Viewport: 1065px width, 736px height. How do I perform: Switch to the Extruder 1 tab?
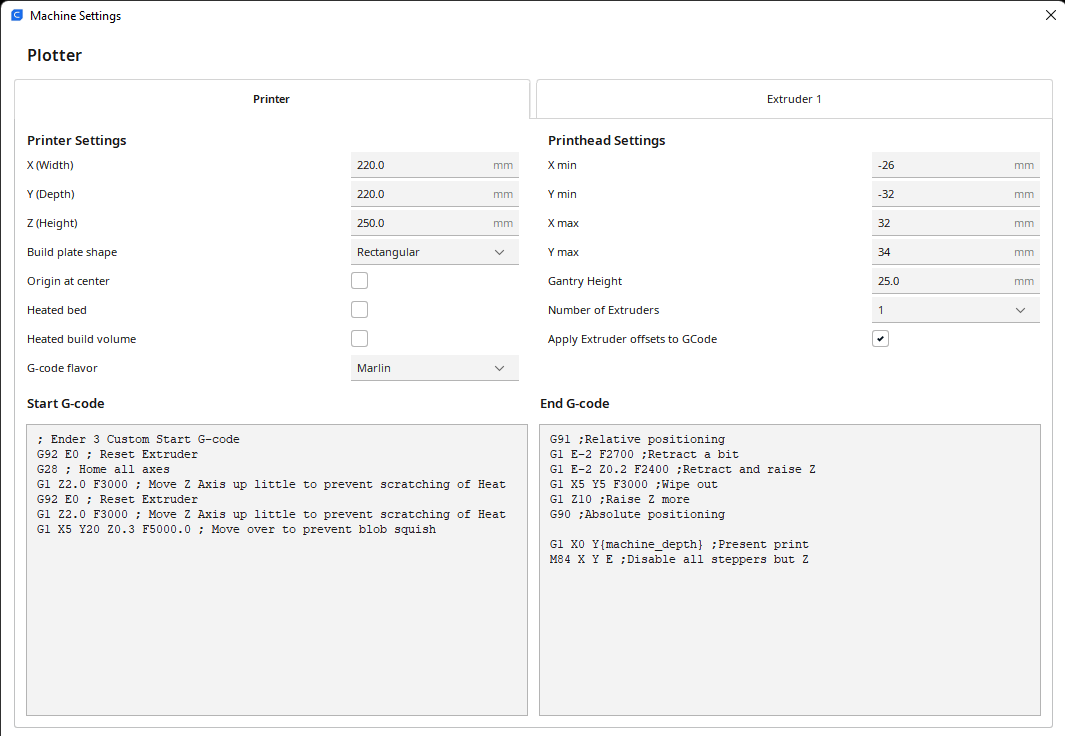click(x=794, y=99)
